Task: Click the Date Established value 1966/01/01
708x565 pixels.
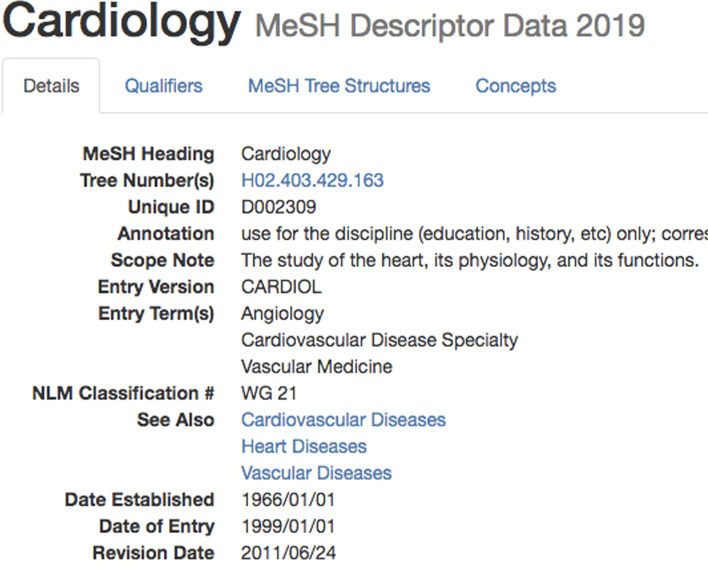Action: 289,500
